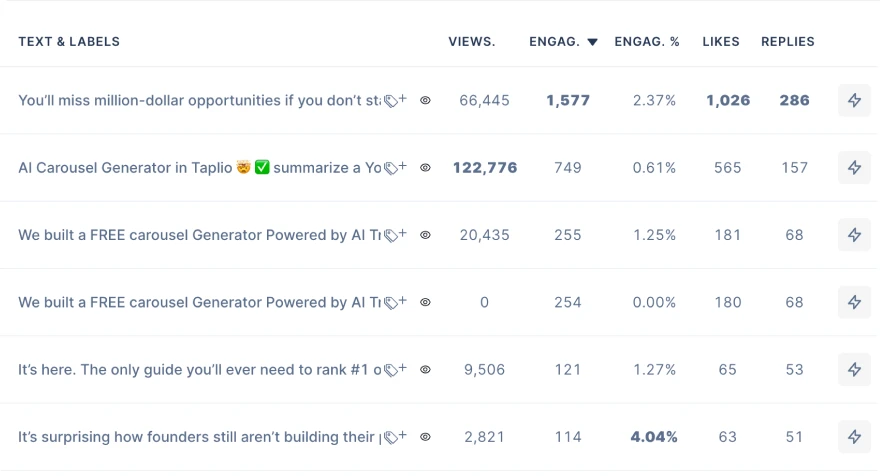This screenshot has width=880, height=476.
Task: Click lightning bolt for founders post row
Action: [854, 437]
